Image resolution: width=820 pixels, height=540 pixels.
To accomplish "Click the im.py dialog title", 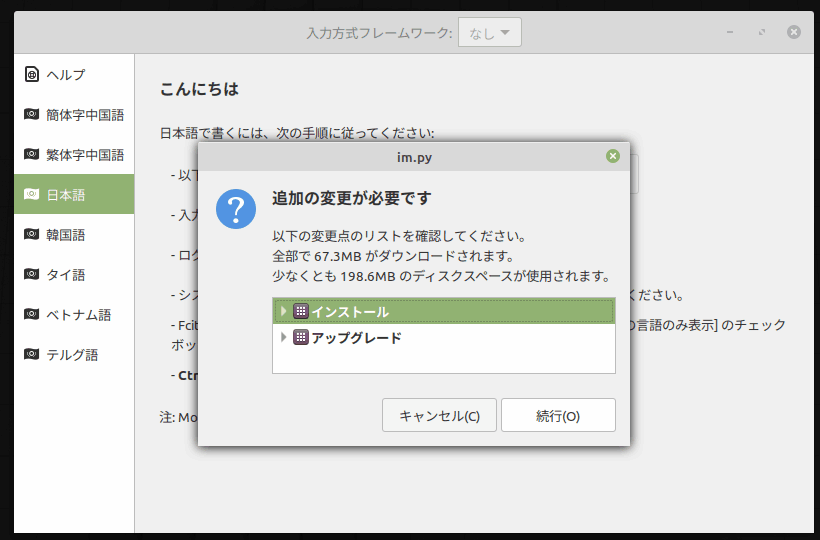I will pos(414,157).
